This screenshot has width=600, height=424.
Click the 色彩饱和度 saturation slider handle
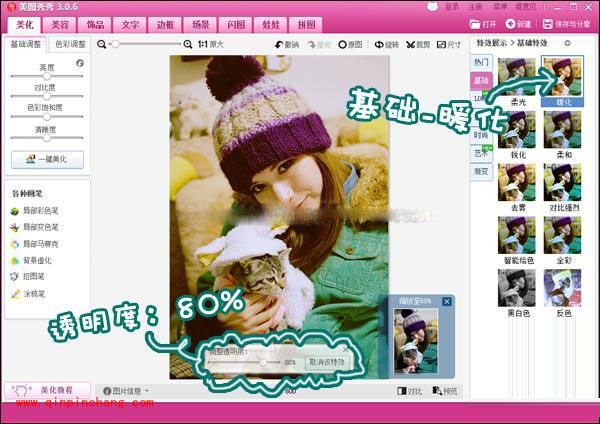click(47, 116)
